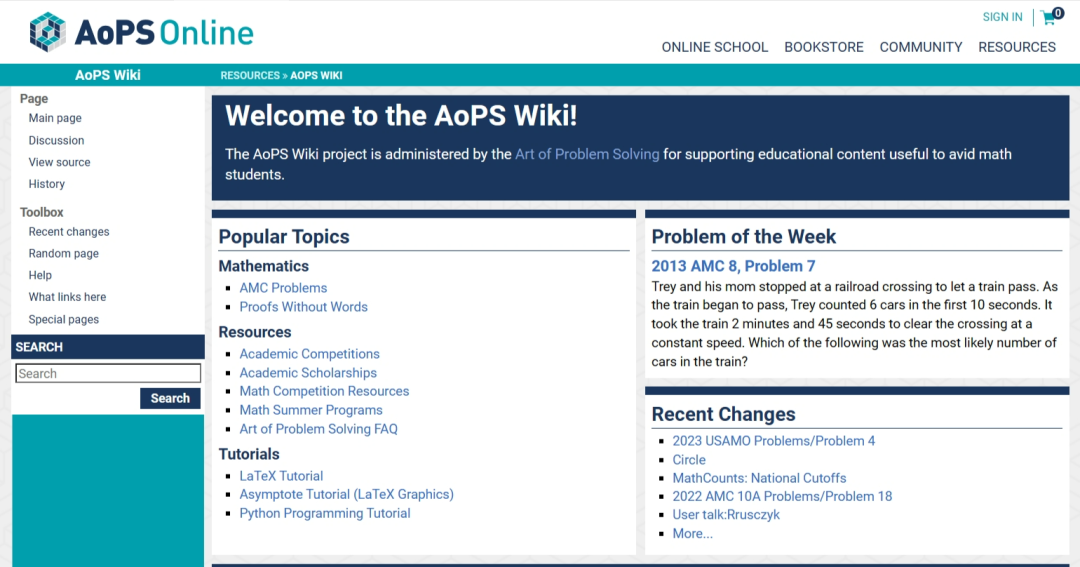Click More... under Recent Changes
Viewport: 1080px width, 567px height.
693,533
